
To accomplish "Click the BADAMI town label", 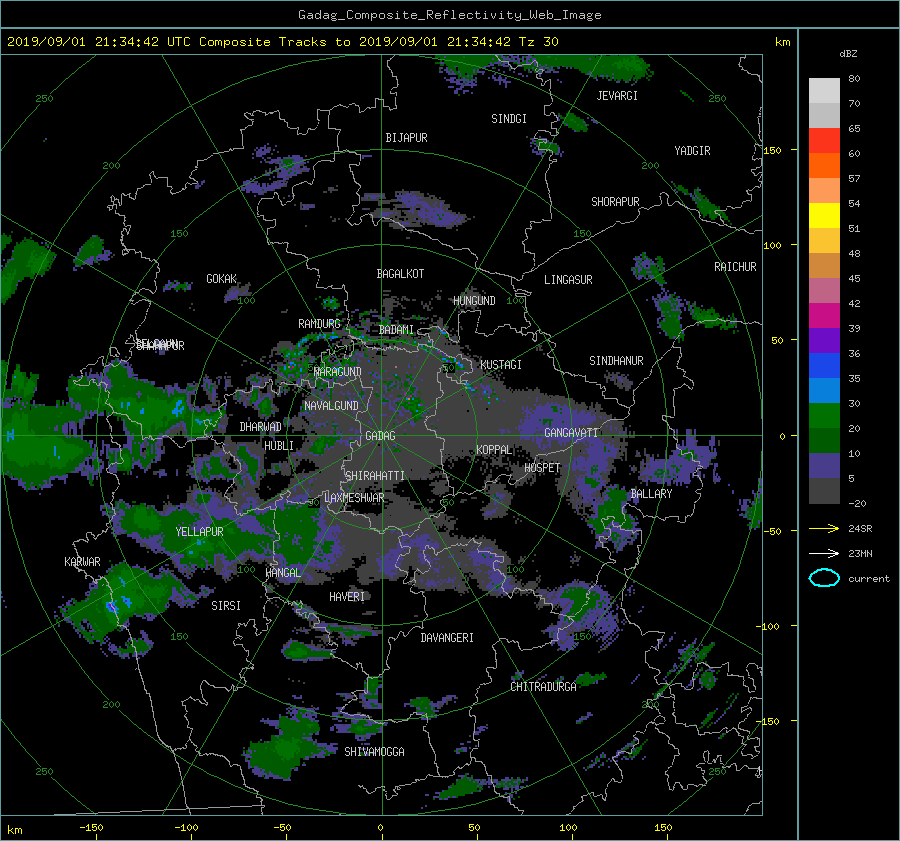I will click(x=396, y=330).
